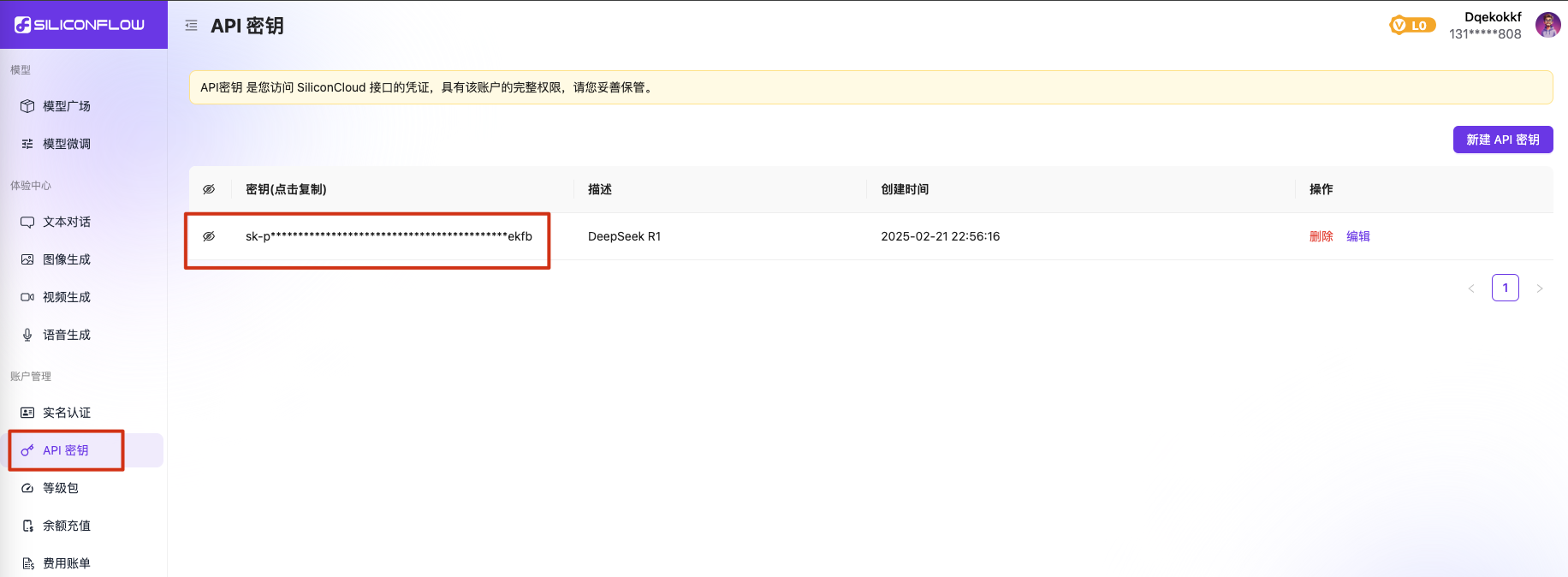Collapse the sidebar menu icon
The image size is (1568, 577).
coord(191,26)
